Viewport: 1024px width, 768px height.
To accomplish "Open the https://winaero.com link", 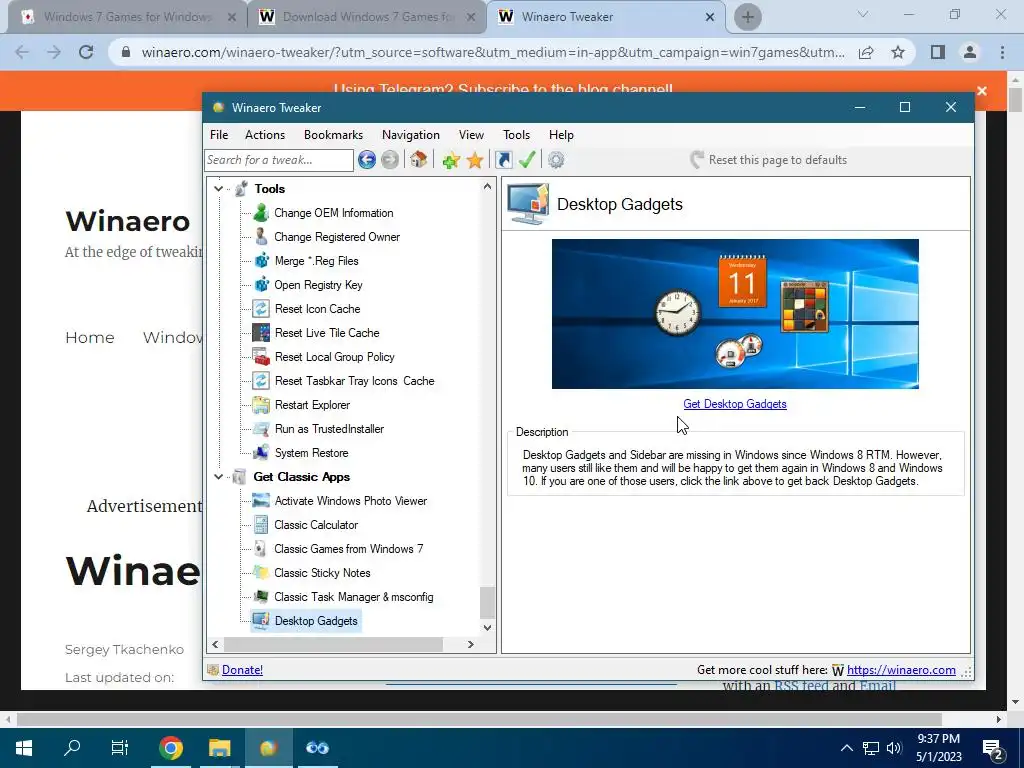I will click(901, 669).
